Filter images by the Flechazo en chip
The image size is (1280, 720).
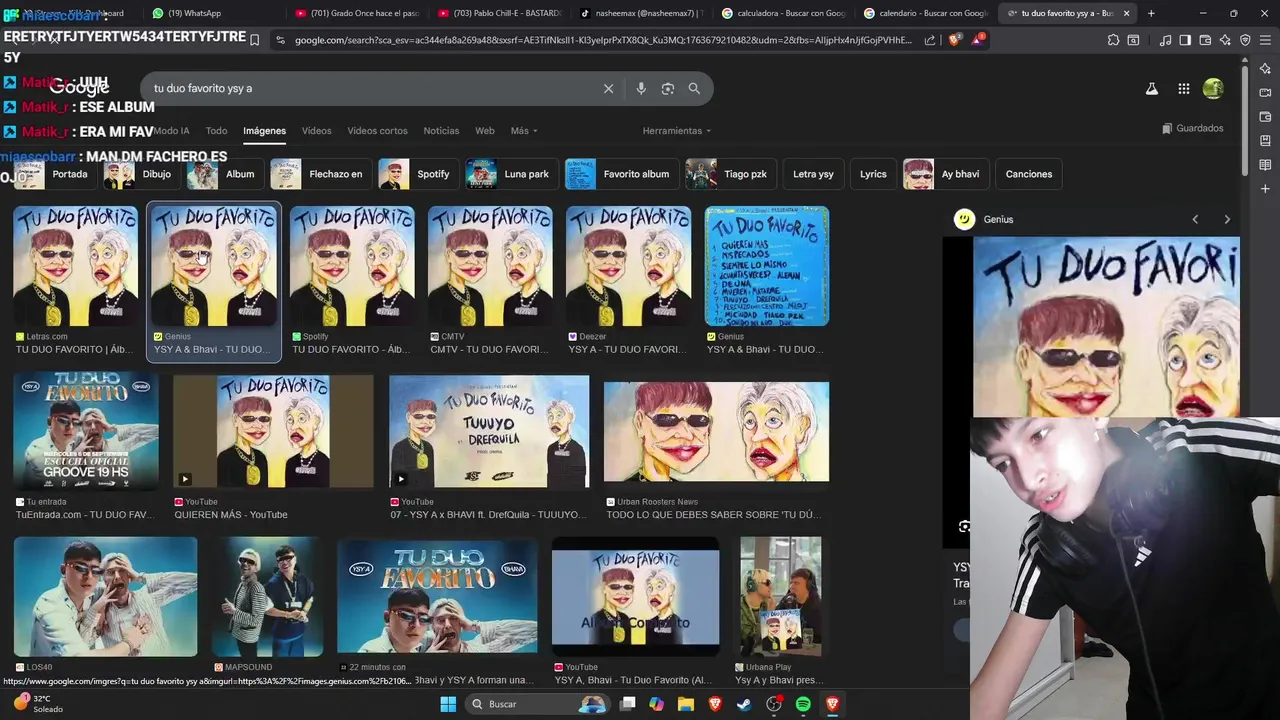pyautogui.click(x=319, y=174)
